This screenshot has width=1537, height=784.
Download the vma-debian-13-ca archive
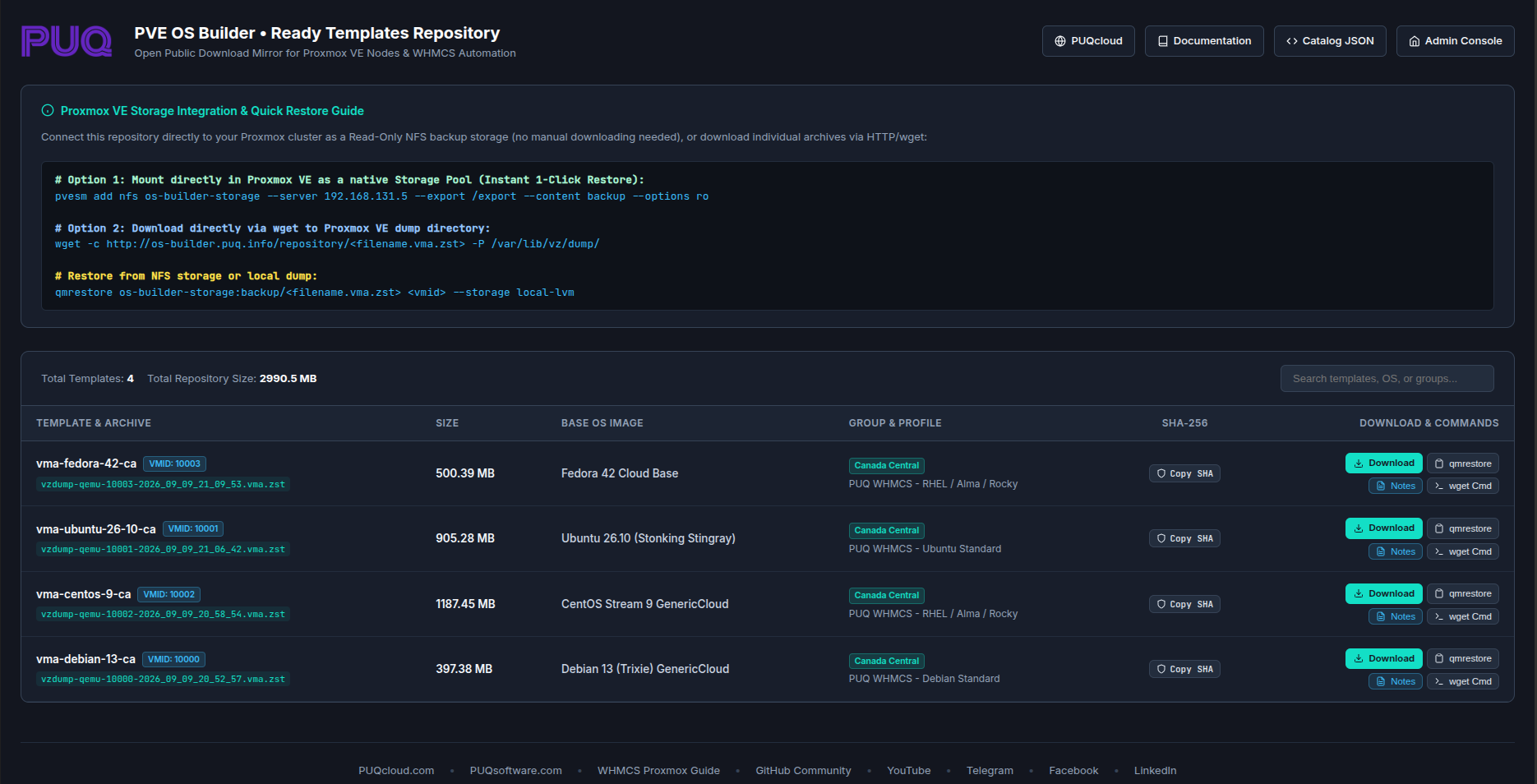1384,658
